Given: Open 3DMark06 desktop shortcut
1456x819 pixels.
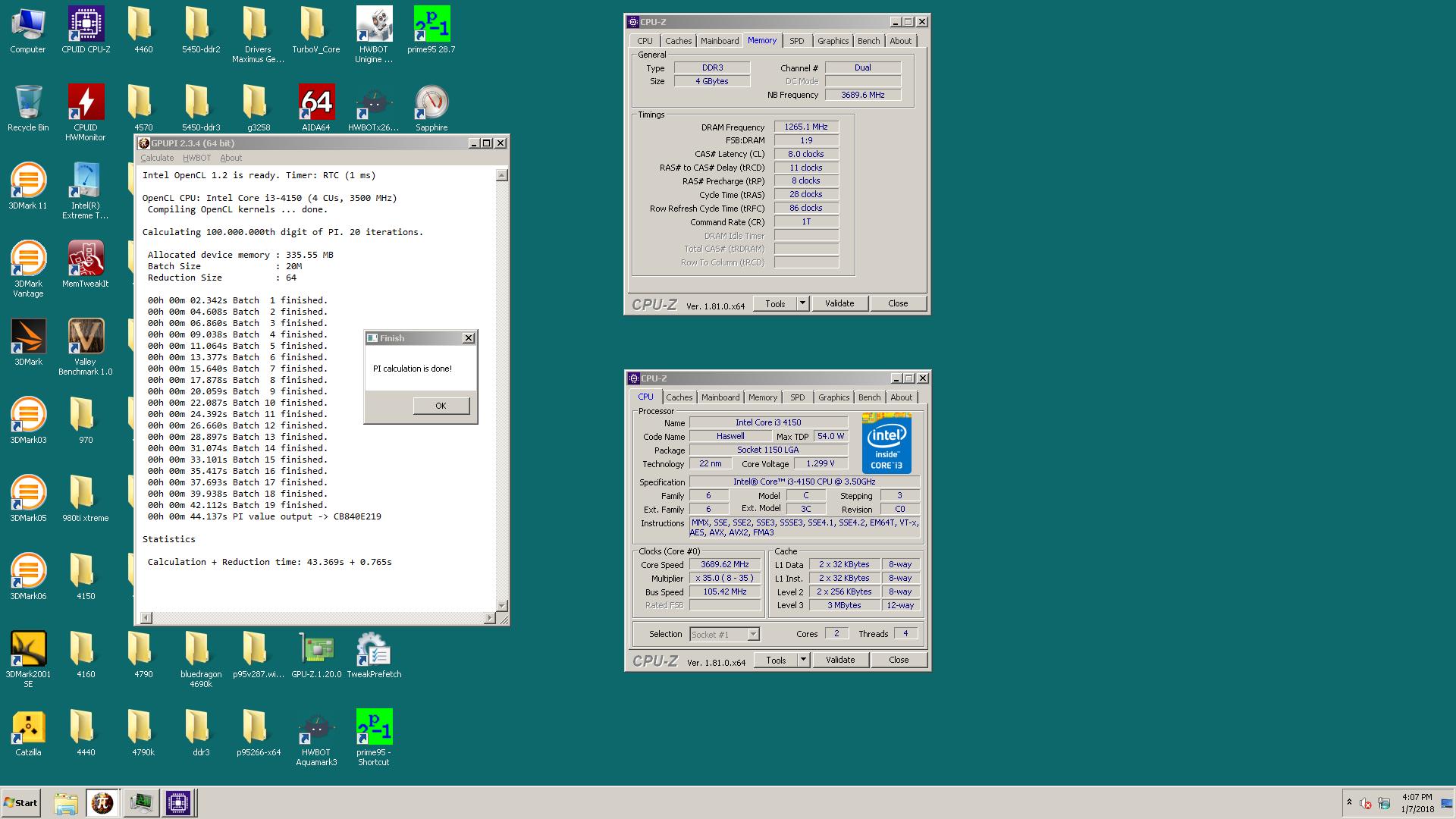Looking at the screenshot, I should pos(28,576).
